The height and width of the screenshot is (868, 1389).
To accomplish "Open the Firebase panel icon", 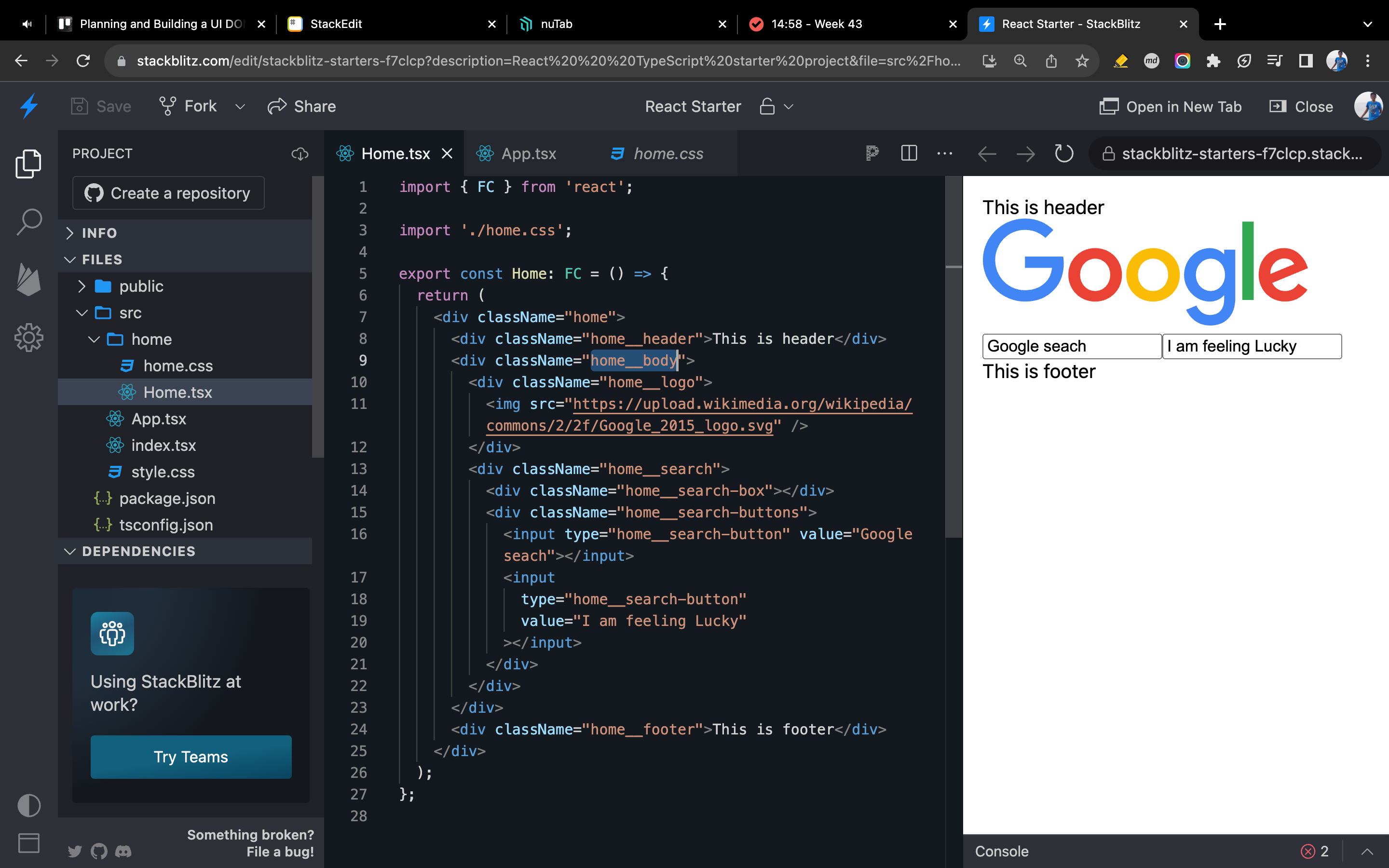I will [29, 280].
